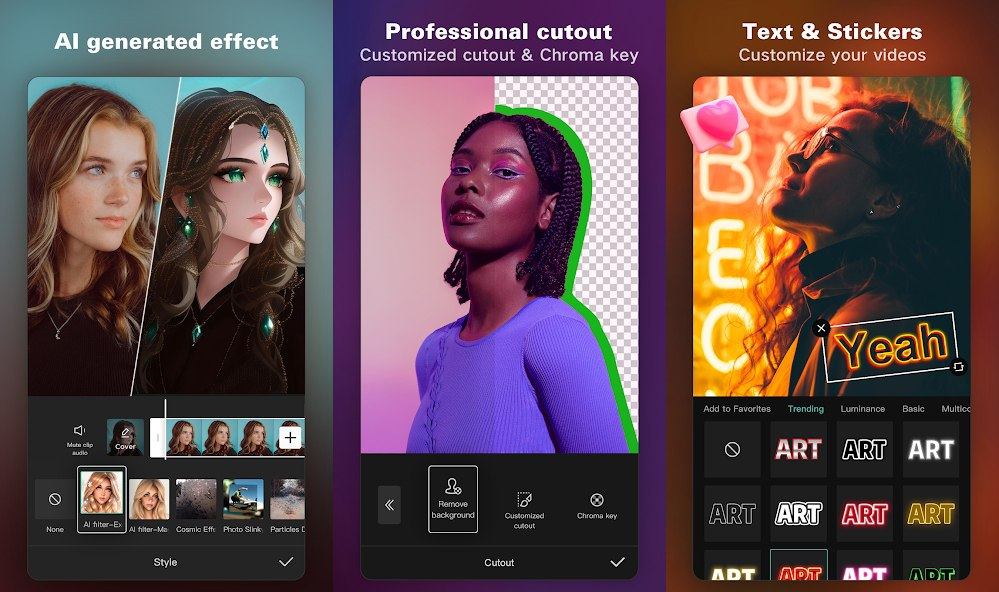Switch to the Basic text tab
The width and height of the screenshot is (999, 592).
coord(913,409)
